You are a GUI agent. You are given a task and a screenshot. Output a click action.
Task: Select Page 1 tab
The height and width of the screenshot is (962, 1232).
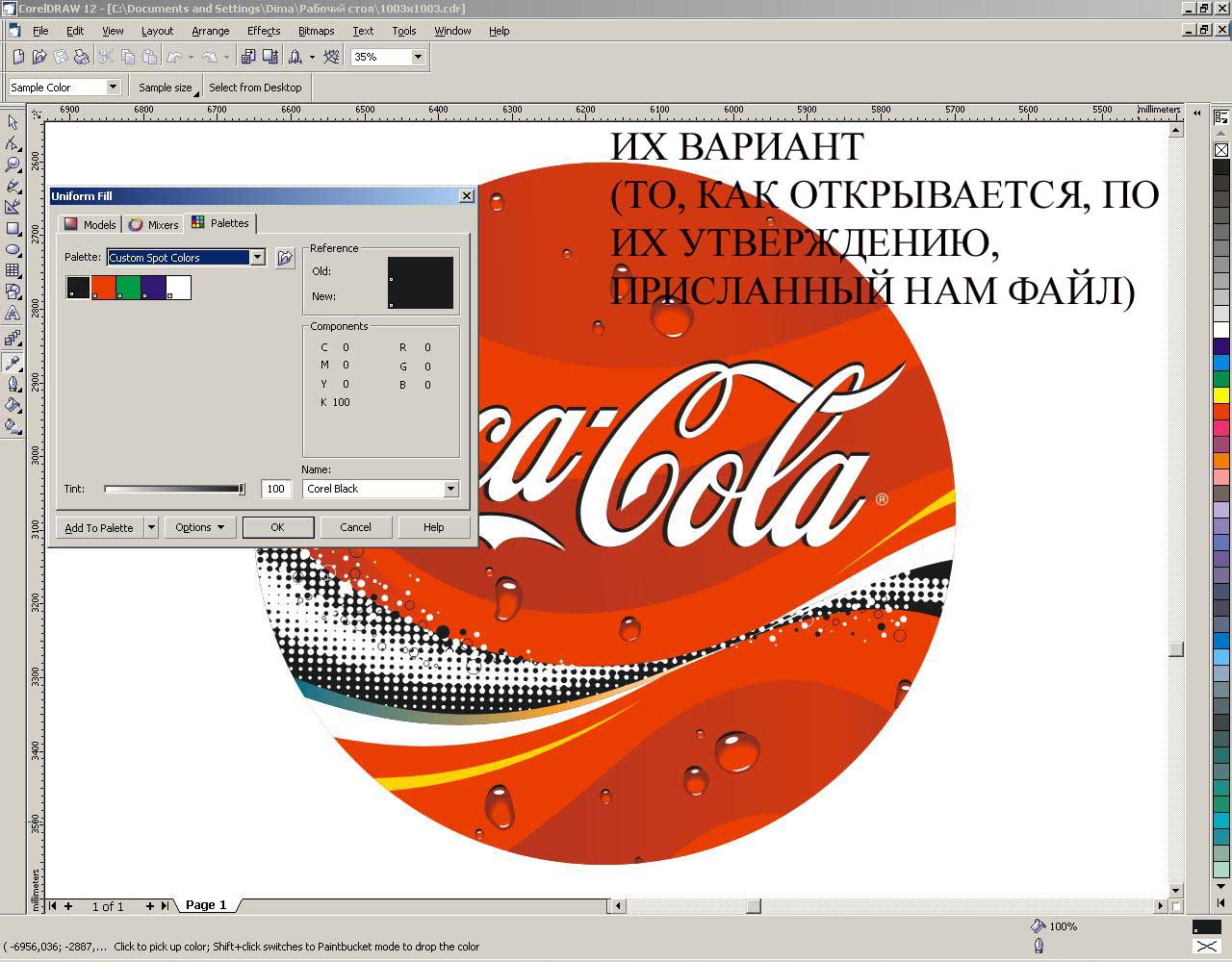pyautogui.click(x=206, y=905)
